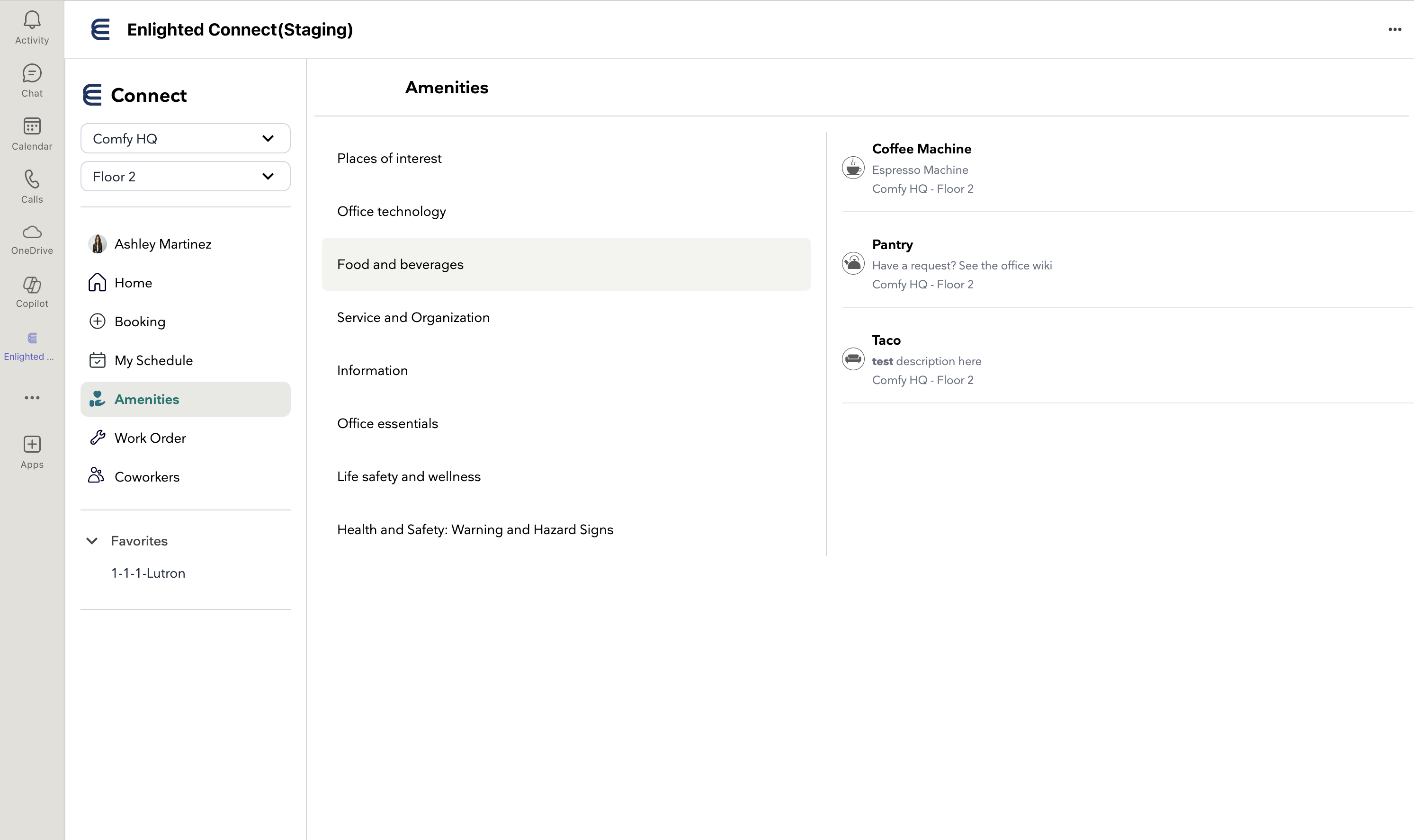Select Office technology category
The width and height of the screenshot is (1414, 840).
[x=566, y=211]
